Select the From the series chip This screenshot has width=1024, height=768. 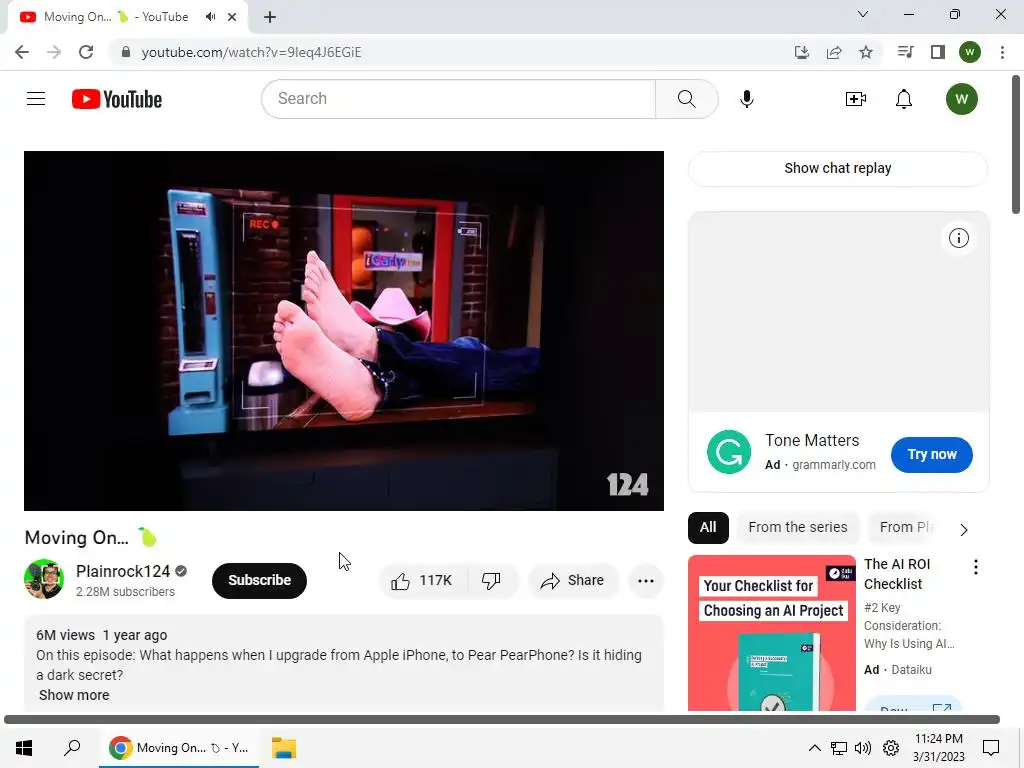point(797,528)
